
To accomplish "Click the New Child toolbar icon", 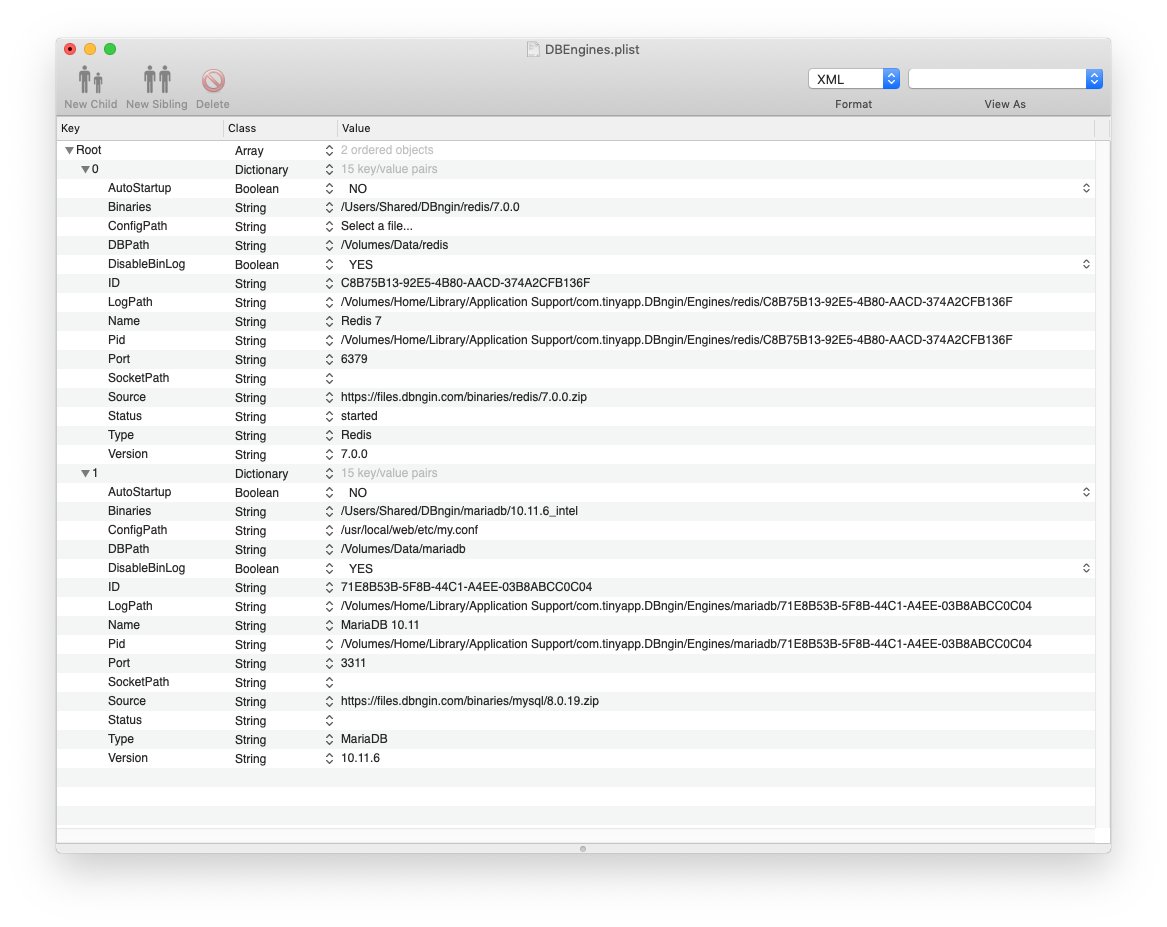I will (90, 80).
